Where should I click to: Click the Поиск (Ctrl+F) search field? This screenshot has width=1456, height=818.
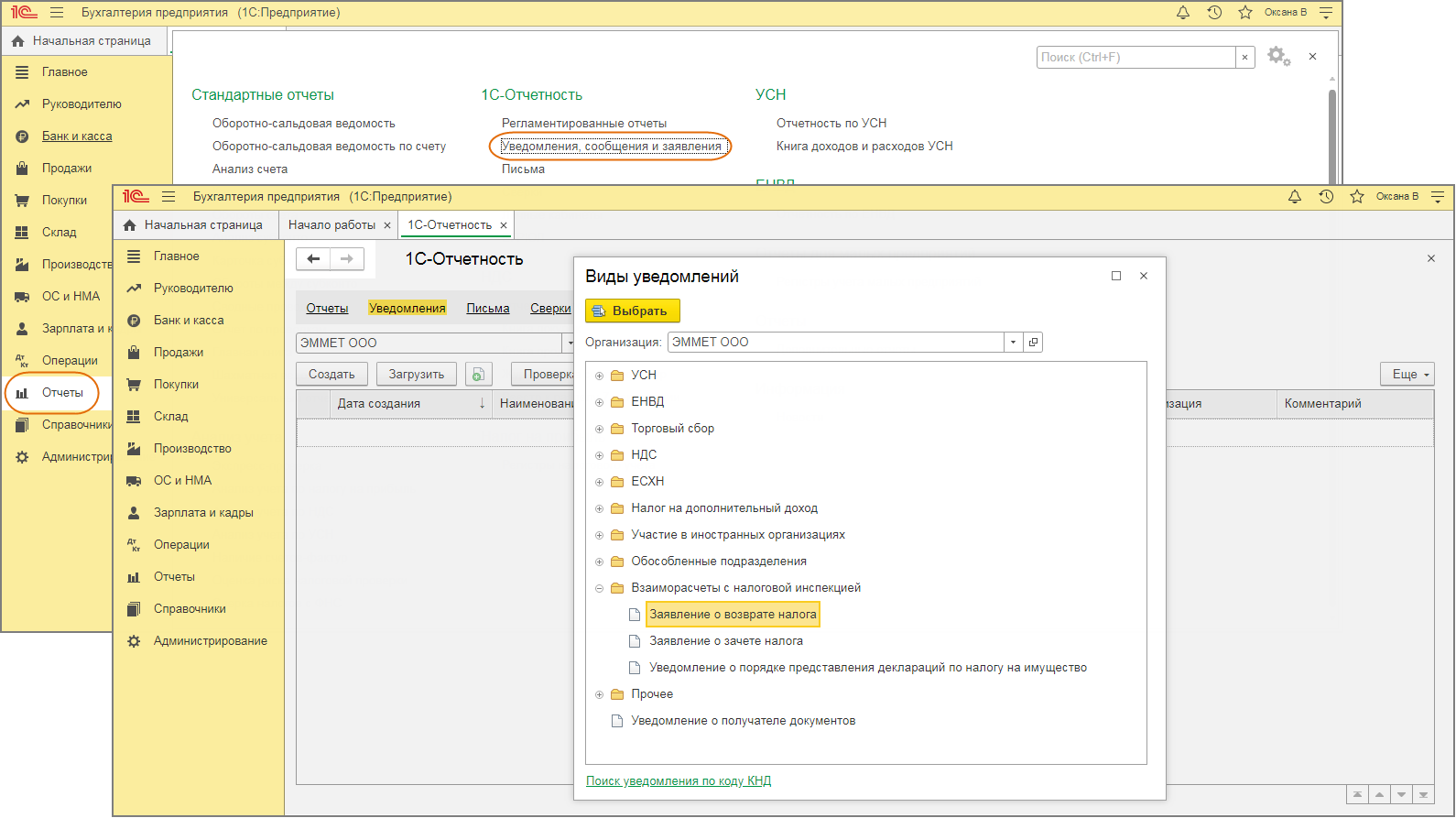coord(1135,57)
